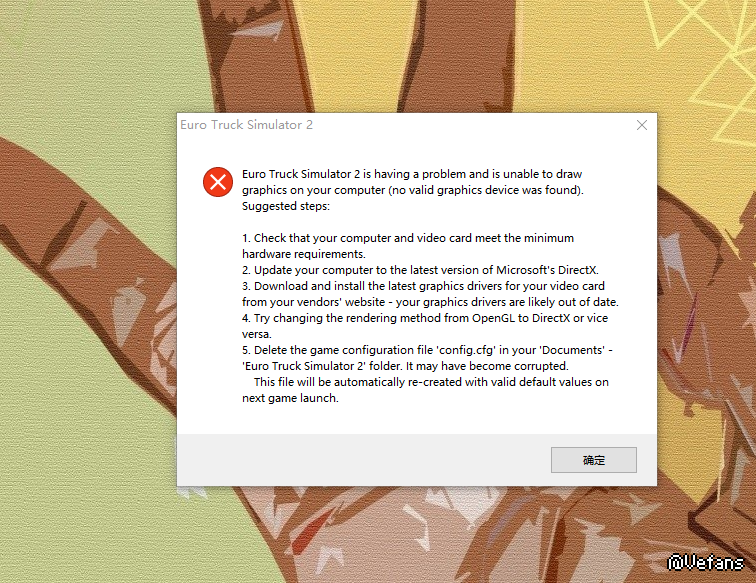Click the word 'versa.' in the message

[256, 334]
